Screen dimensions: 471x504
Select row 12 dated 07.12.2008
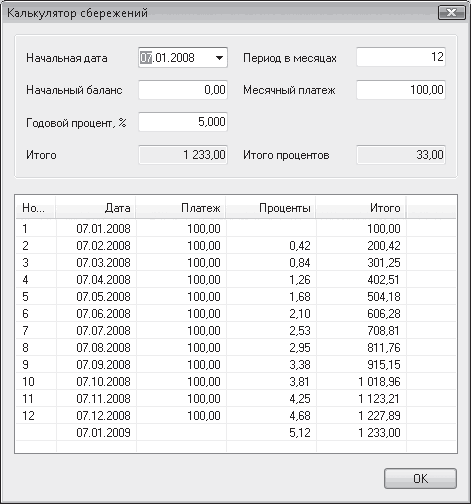tap(236, 416)
